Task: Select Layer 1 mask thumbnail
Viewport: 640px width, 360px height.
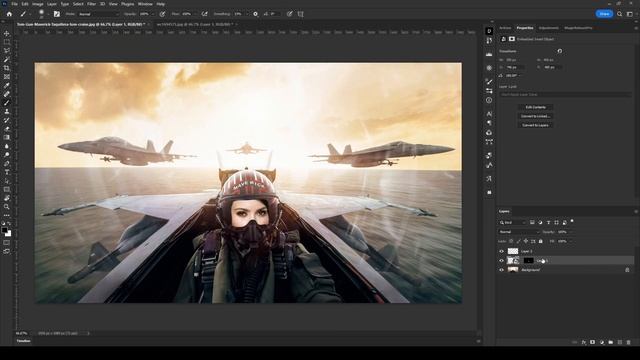Action: click(x=528, y=260)
